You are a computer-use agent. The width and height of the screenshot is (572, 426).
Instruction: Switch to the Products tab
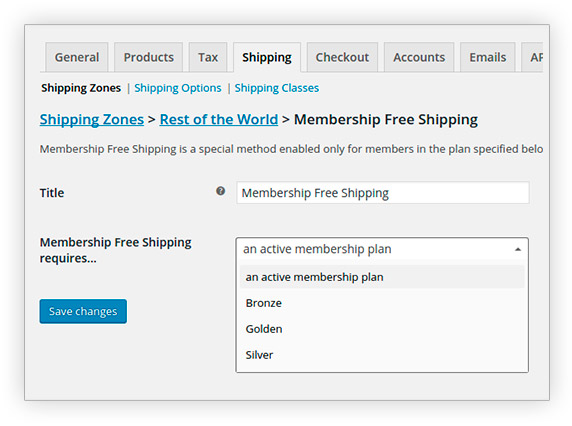[x=148, y=57]
